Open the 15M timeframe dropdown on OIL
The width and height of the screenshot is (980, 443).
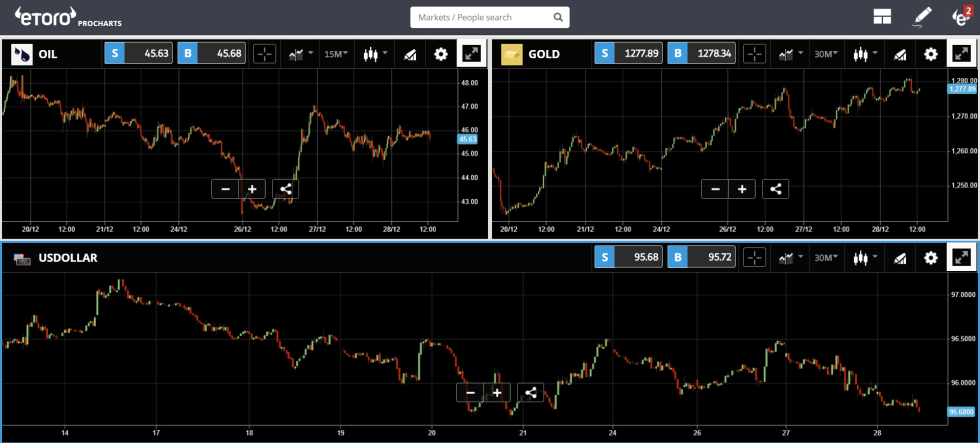pyautogui.click(x=336, y=54)
